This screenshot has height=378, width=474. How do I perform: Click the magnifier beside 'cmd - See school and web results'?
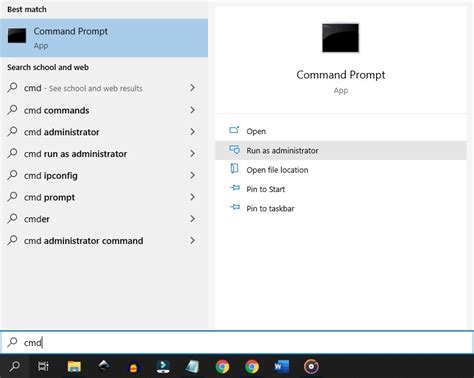12,87
